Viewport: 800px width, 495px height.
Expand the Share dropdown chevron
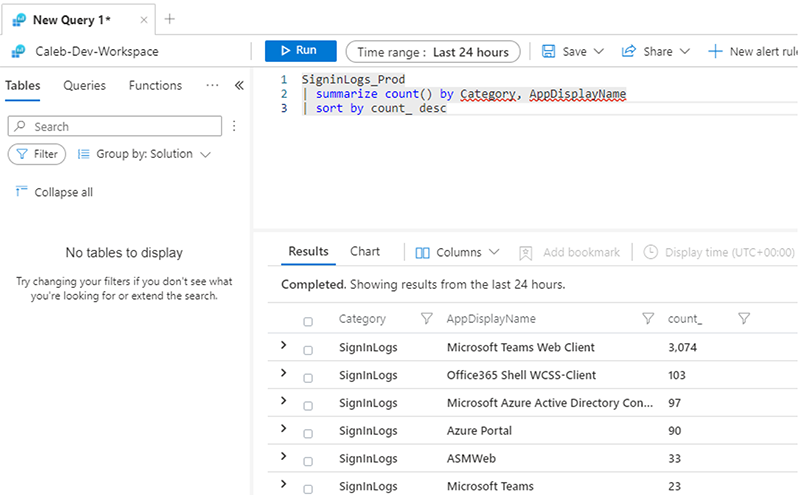pos(685,51)
